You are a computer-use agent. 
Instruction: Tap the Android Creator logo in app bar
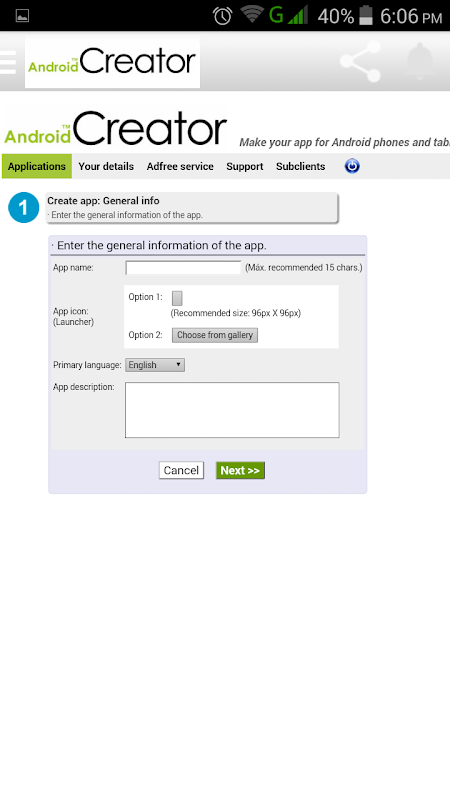112,62
